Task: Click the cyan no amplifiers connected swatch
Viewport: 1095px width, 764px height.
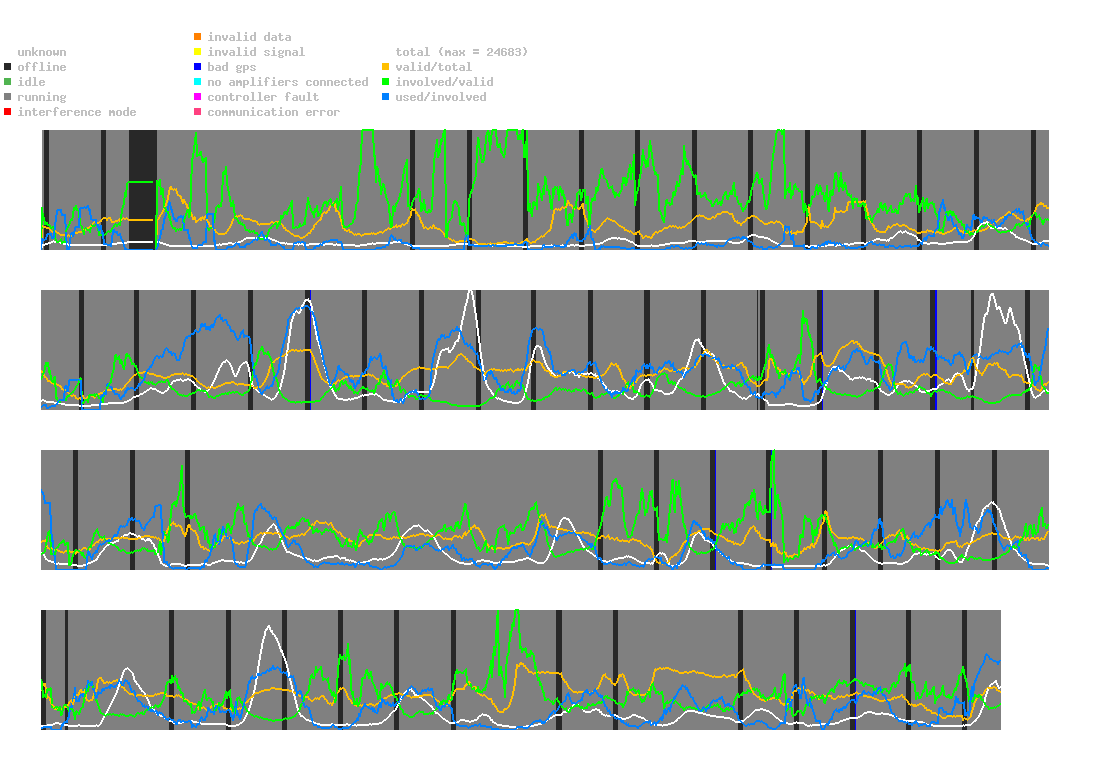Action: point(198,82)
